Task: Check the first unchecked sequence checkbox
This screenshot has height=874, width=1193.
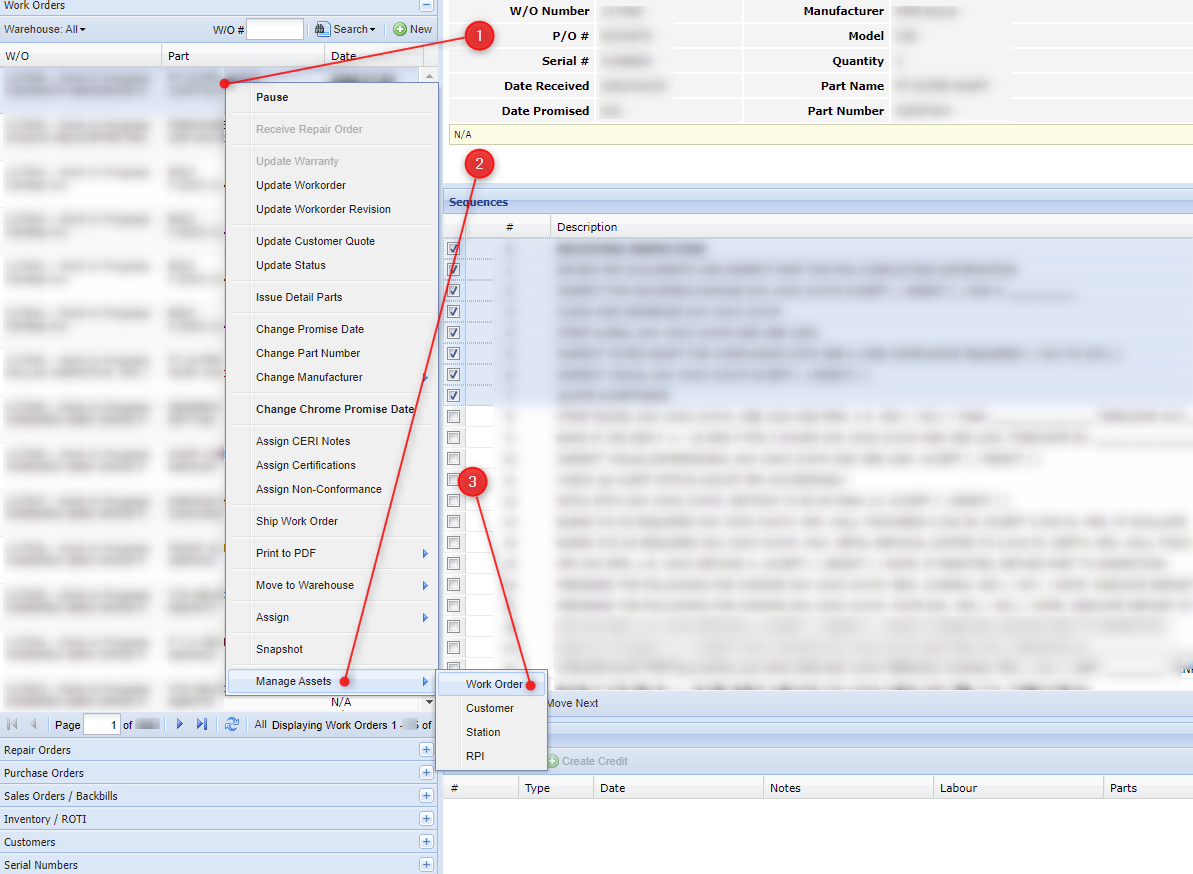Action: pyautogui.click(x=453, y=417)
